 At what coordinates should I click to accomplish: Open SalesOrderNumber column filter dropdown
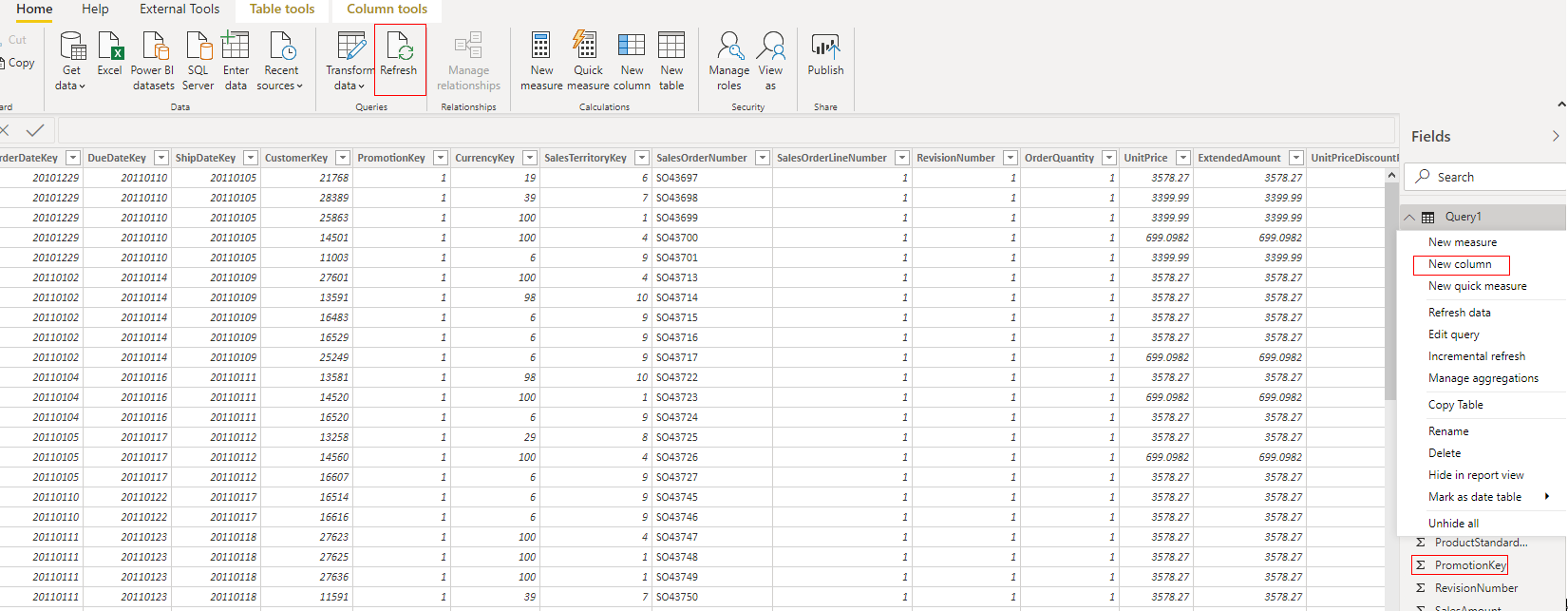[x=762, y=158]
